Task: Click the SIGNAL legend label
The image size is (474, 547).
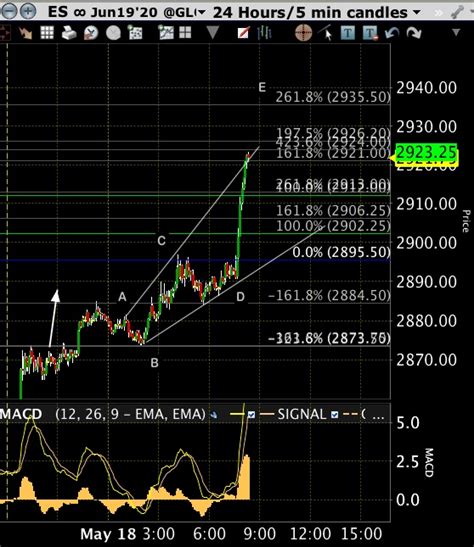Action: (302, 414)
